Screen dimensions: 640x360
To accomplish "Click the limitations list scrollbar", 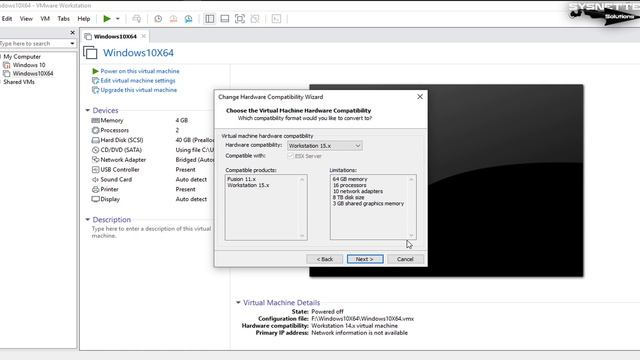I will click(411, 207).
